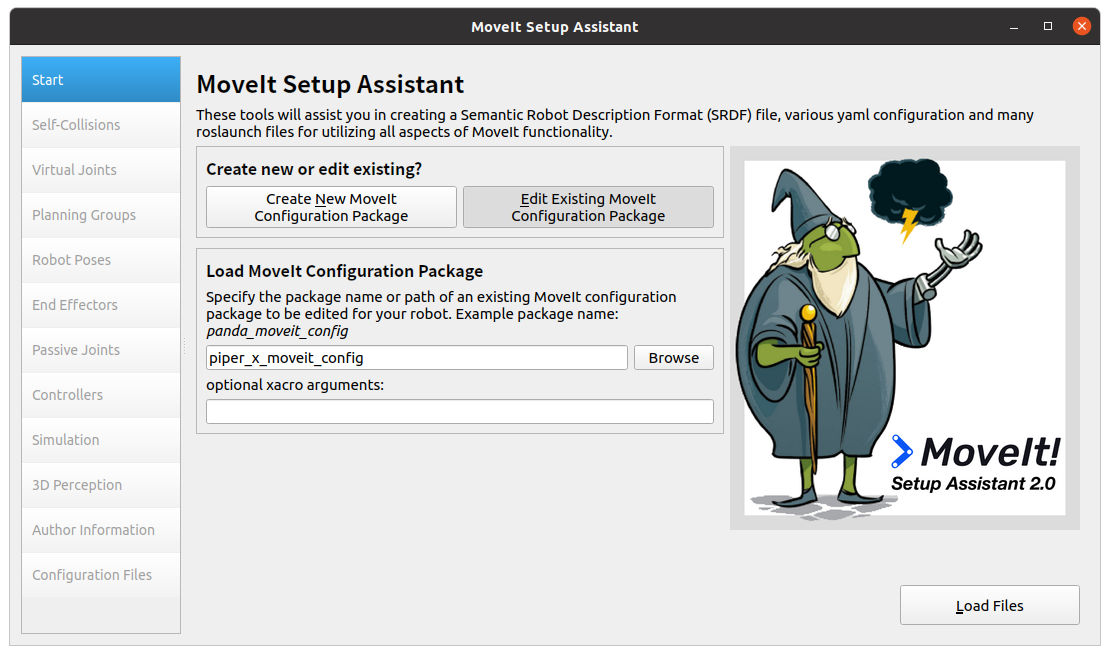The width and height of the screenshot is (1110, 655).
Task: Click the Browse button
Action: click(x=673, y=358)
